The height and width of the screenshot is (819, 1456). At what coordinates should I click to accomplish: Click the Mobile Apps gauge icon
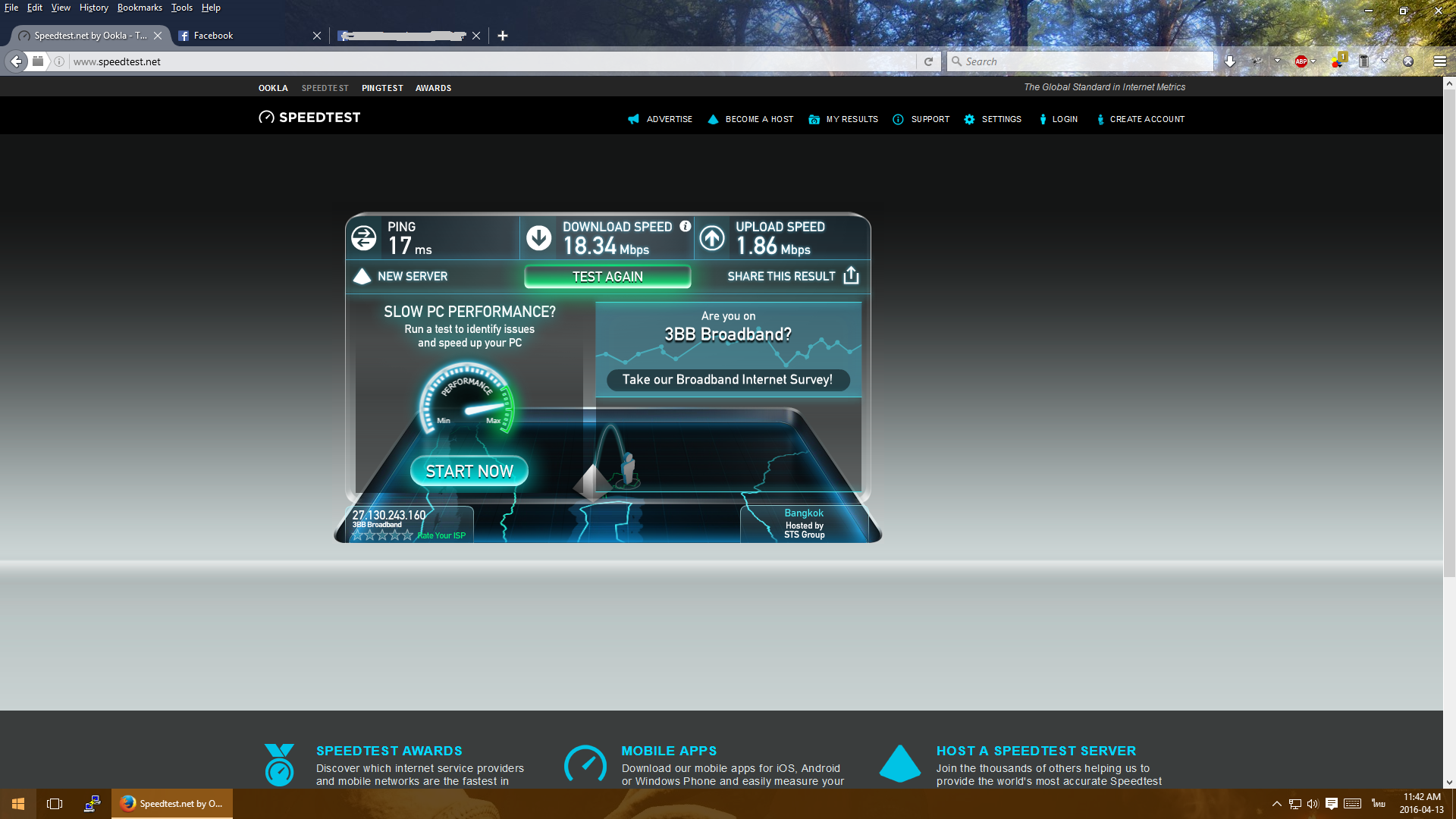[585, 764]
